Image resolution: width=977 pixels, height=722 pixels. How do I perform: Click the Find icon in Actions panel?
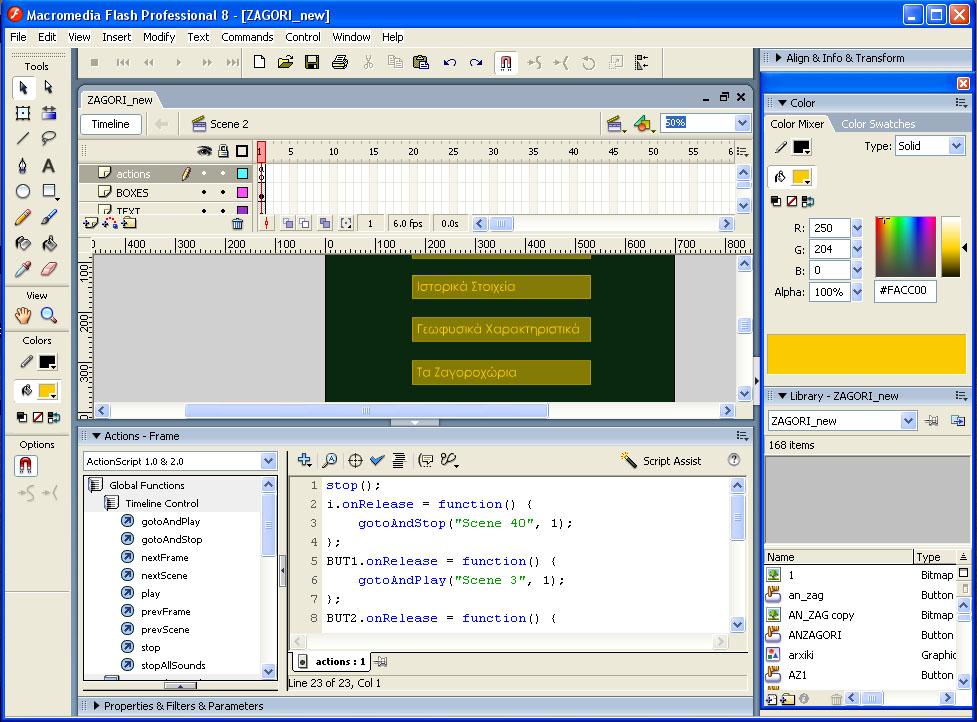[330, 460]
